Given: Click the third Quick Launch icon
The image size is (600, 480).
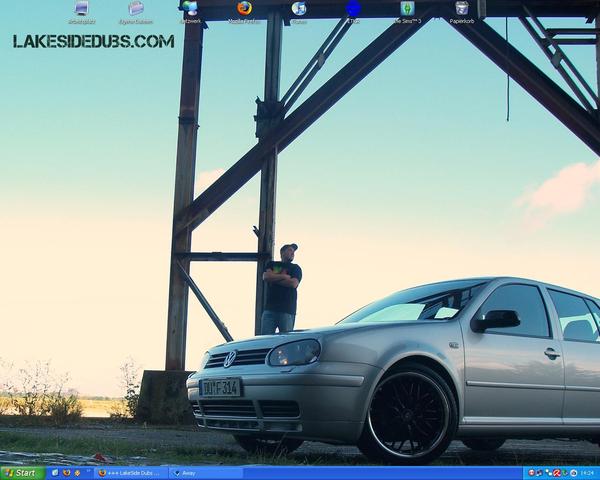Looking at the screenshot, I should [x=77, y=473].
